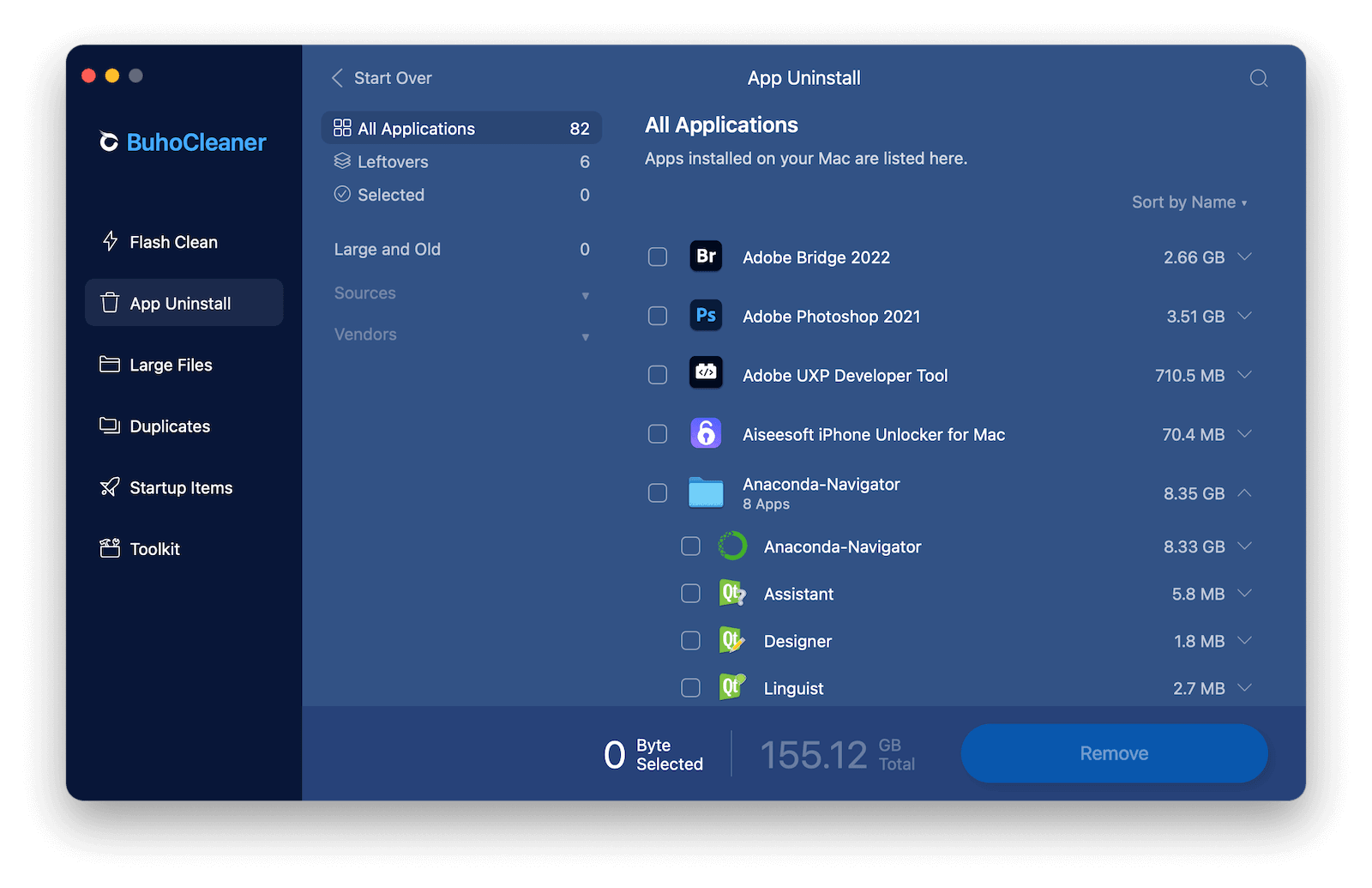Viewport: 1372px width, 888px height.
Task: Click the Adobe Bridge Br icon
Action: point(706,257)
